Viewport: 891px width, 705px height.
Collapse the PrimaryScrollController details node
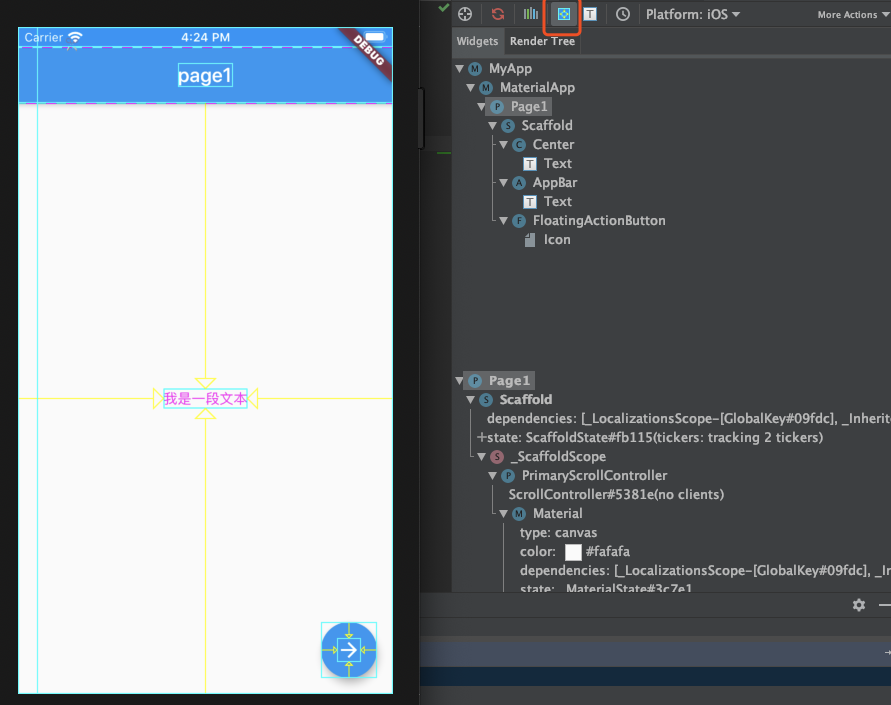coord(493,475)
